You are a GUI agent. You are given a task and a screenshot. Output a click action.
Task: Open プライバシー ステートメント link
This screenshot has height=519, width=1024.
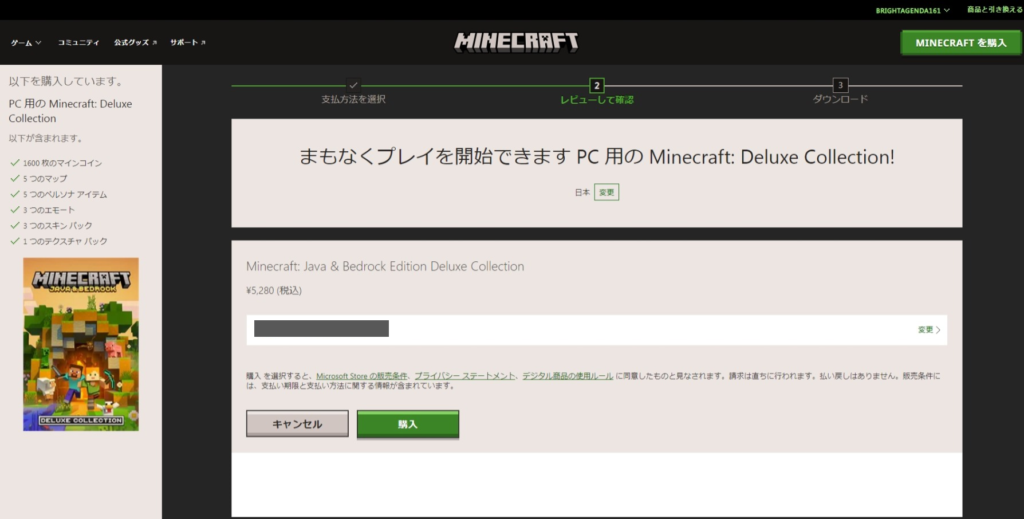click(x=464, y=376)
